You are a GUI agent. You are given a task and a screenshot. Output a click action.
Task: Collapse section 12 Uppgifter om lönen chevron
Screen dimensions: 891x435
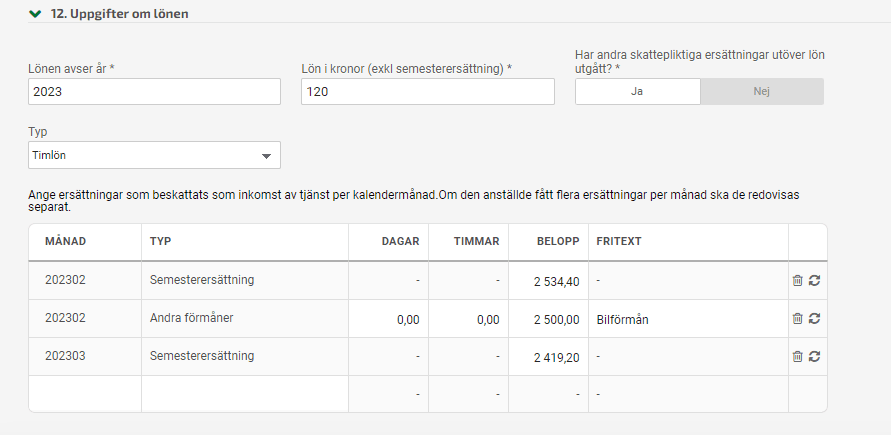pyautogui.click(x=35, y=14)
